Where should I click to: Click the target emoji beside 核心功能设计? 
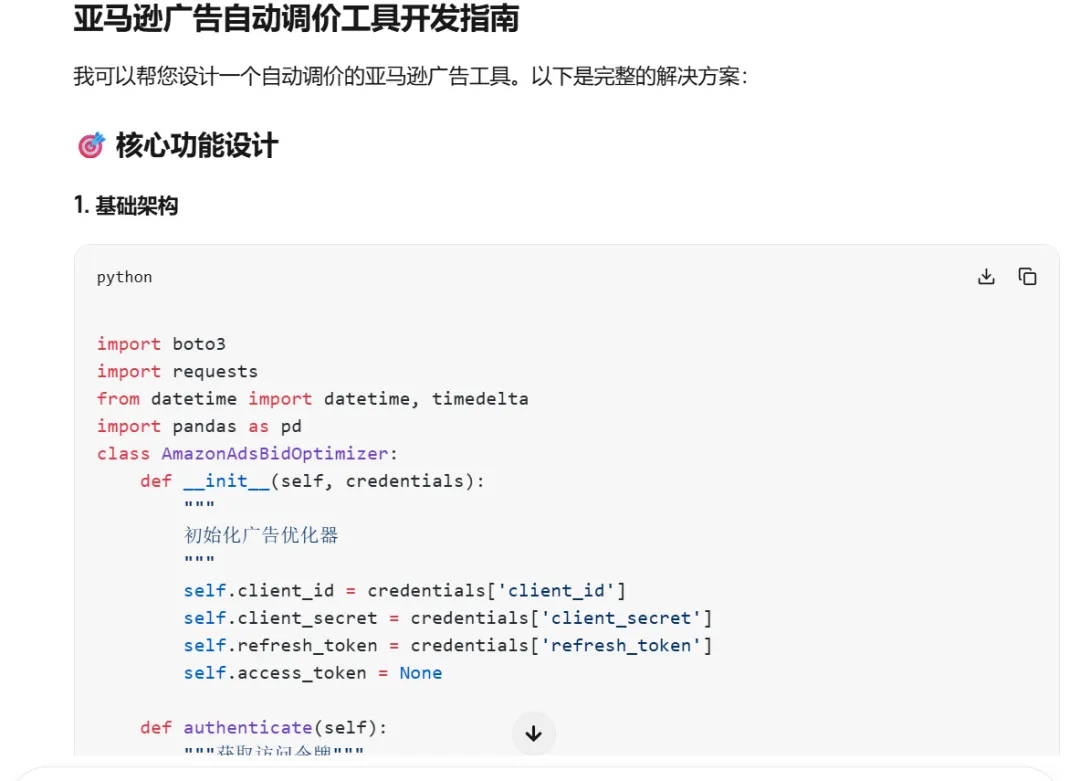point(90,146)
